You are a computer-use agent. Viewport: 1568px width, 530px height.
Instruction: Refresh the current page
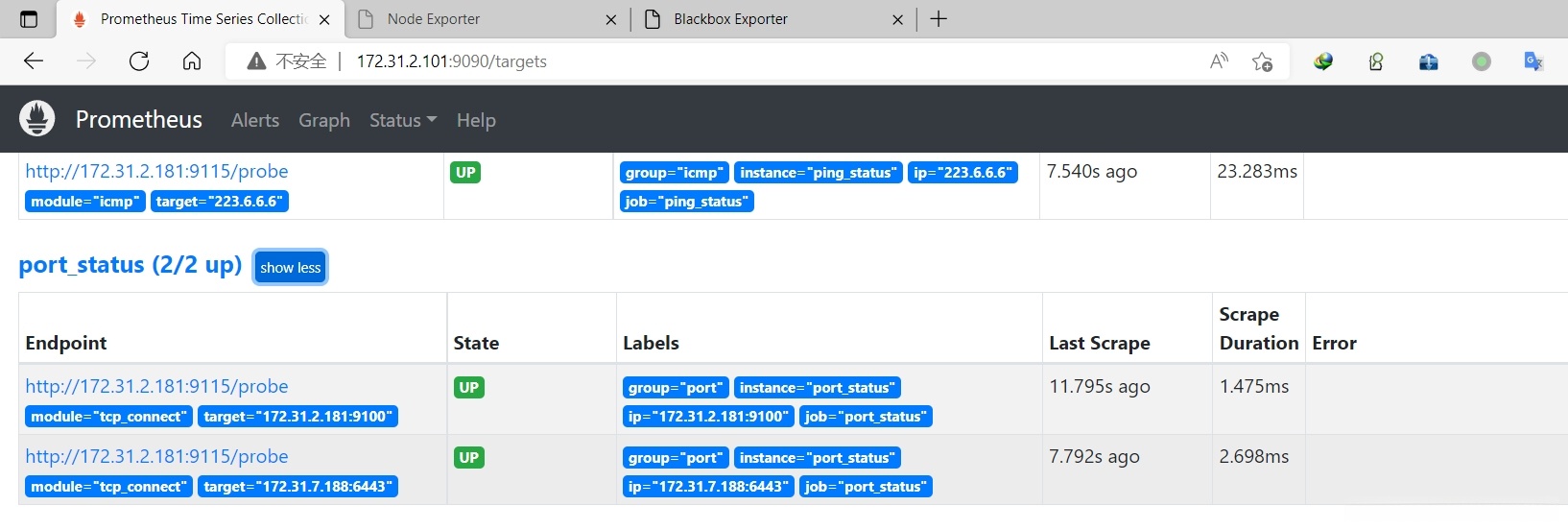pos(139,61)
